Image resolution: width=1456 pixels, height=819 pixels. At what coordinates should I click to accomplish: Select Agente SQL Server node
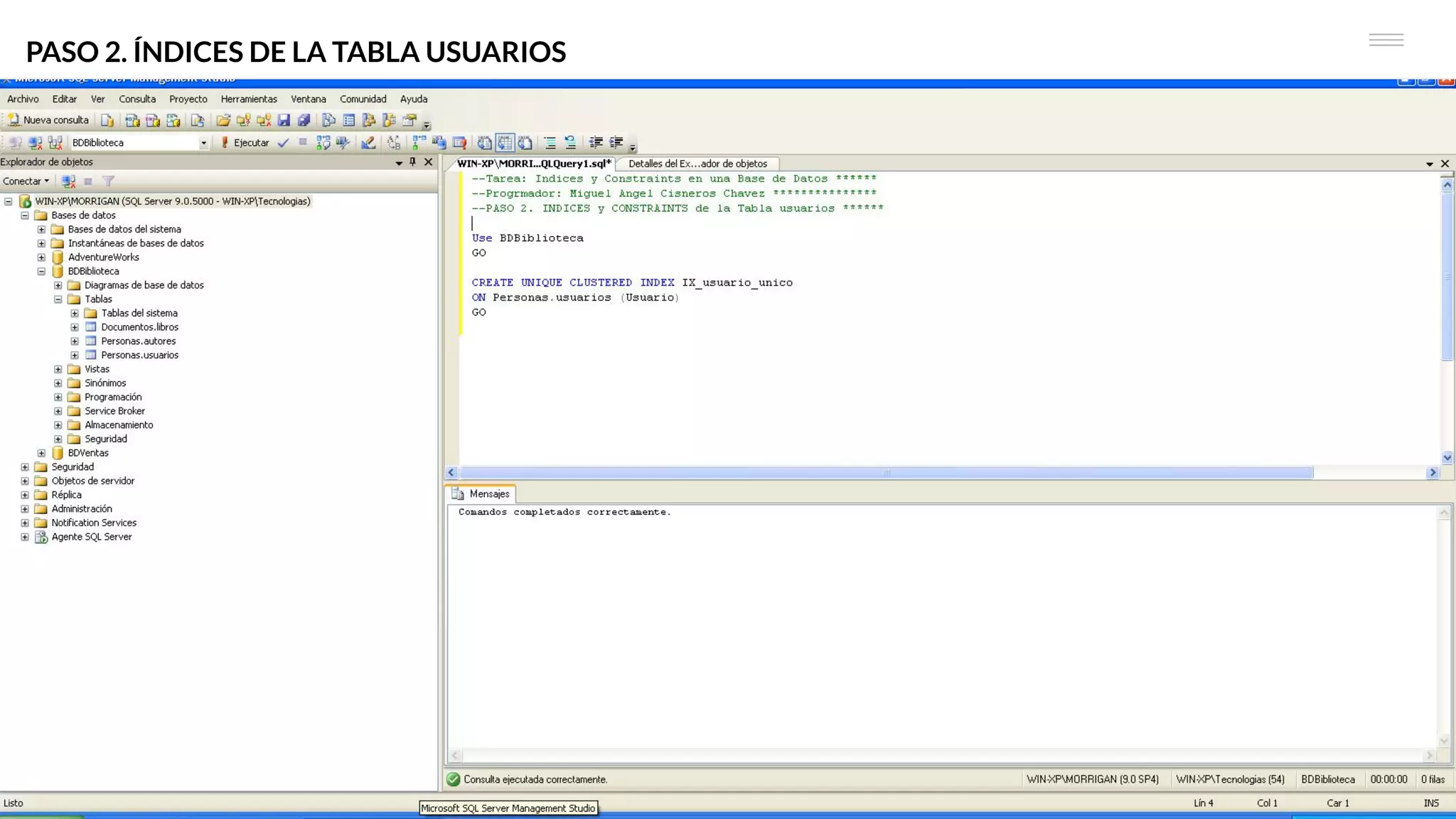pyautogui.click(x=91, y=537)
